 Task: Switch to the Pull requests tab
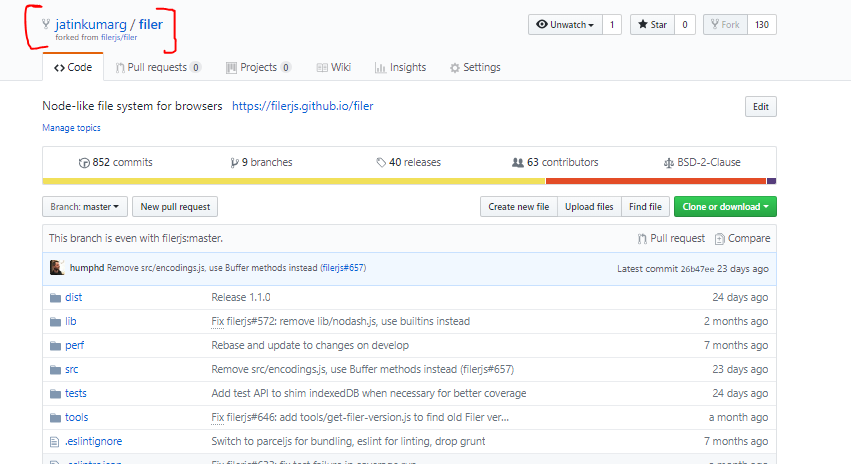pos(158,68)
